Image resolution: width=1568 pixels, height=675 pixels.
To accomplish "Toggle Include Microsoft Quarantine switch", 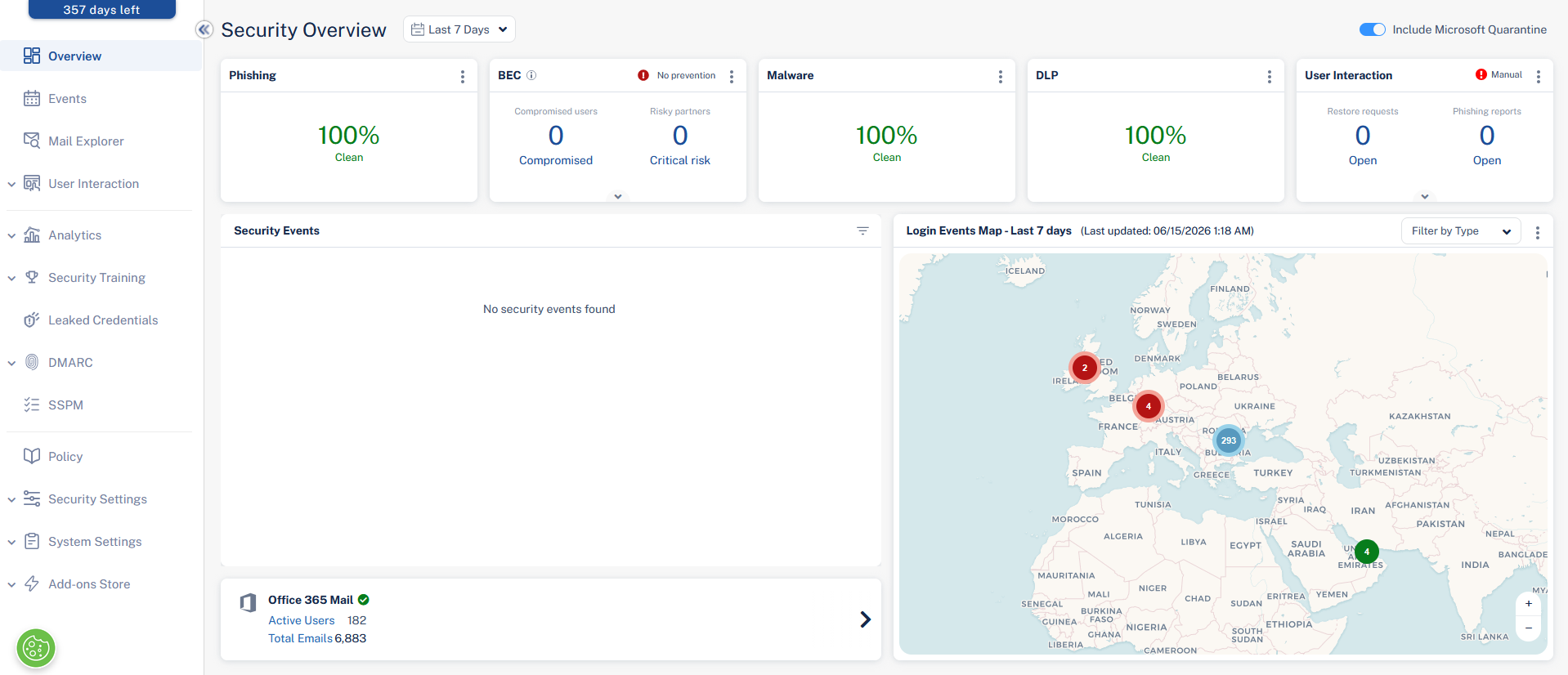I will click(x=1373, y=29).
